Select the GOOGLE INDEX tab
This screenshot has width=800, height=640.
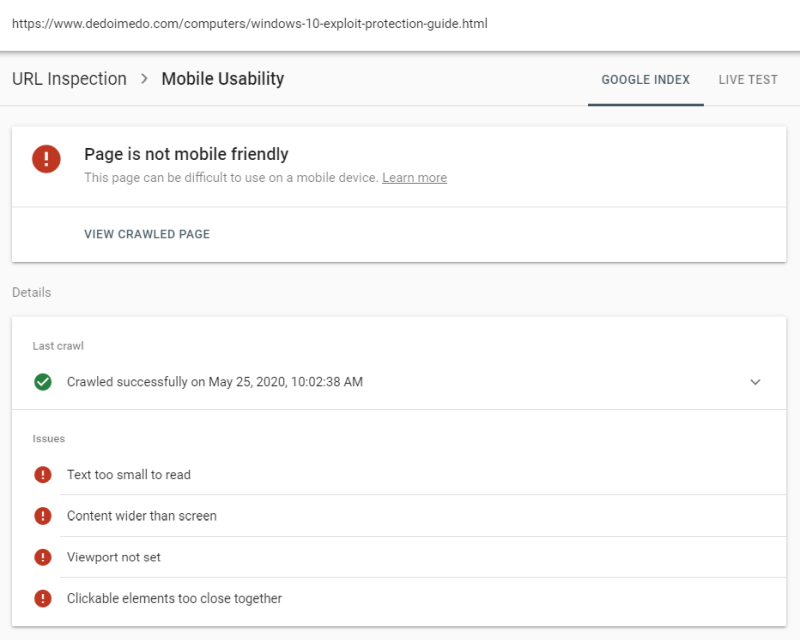coord(645,79)
